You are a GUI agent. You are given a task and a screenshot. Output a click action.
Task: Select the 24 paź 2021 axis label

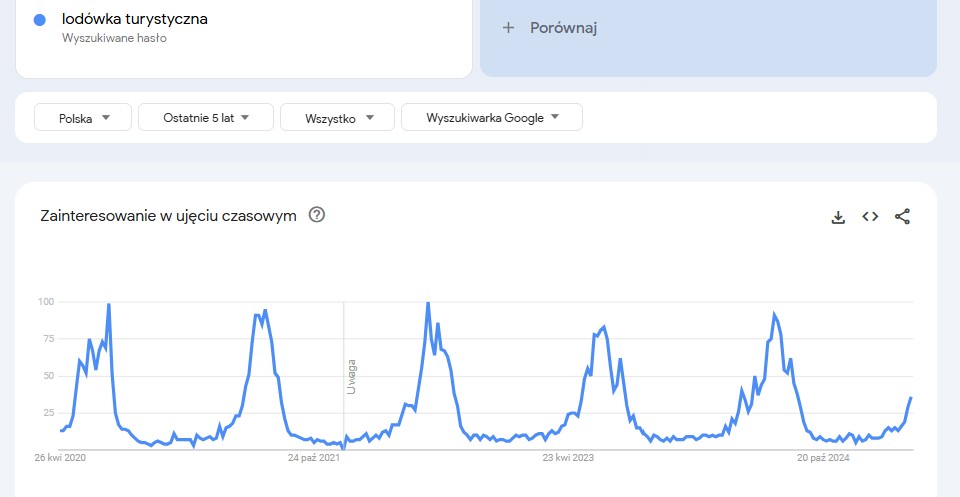click(x=314, y=457)
